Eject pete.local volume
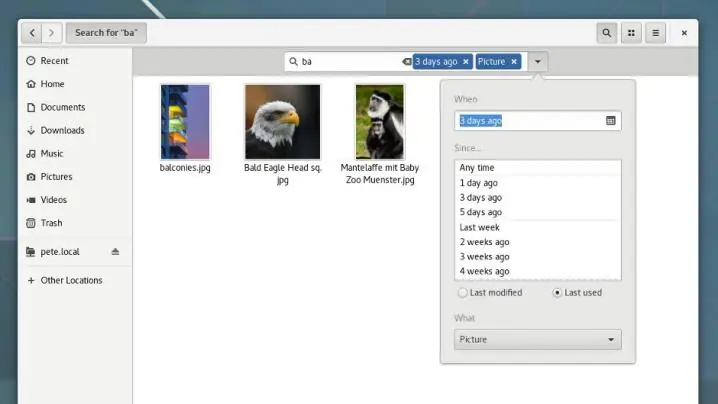This screenshot has height=404, width=718. pyautogui.click(x=115, y=251)
